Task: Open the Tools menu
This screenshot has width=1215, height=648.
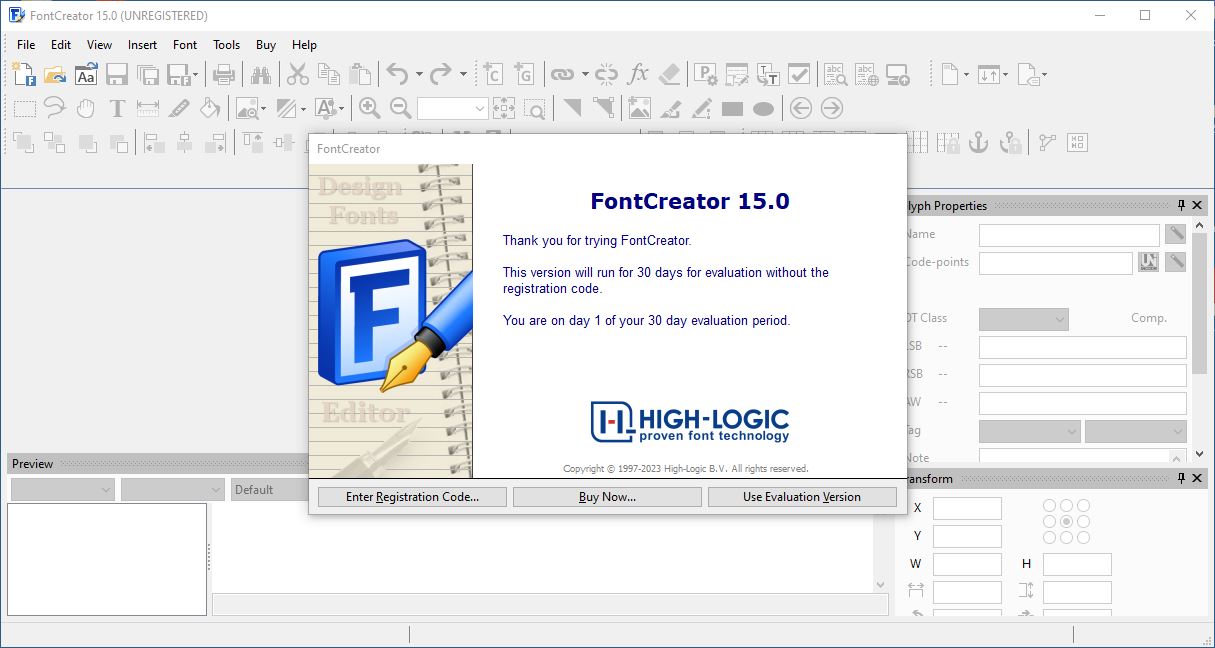Action: point(227,45)
